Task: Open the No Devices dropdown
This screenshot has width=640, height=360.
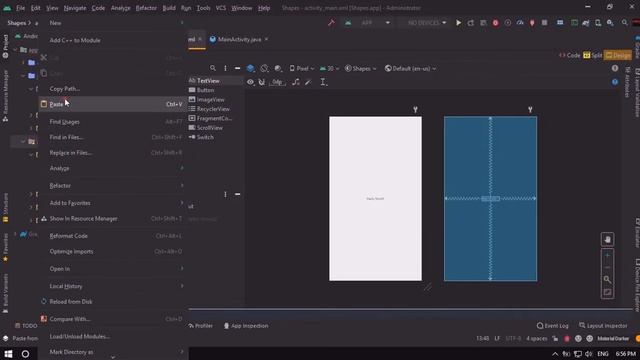Action: pyautogui.click(x=427, y=23)
